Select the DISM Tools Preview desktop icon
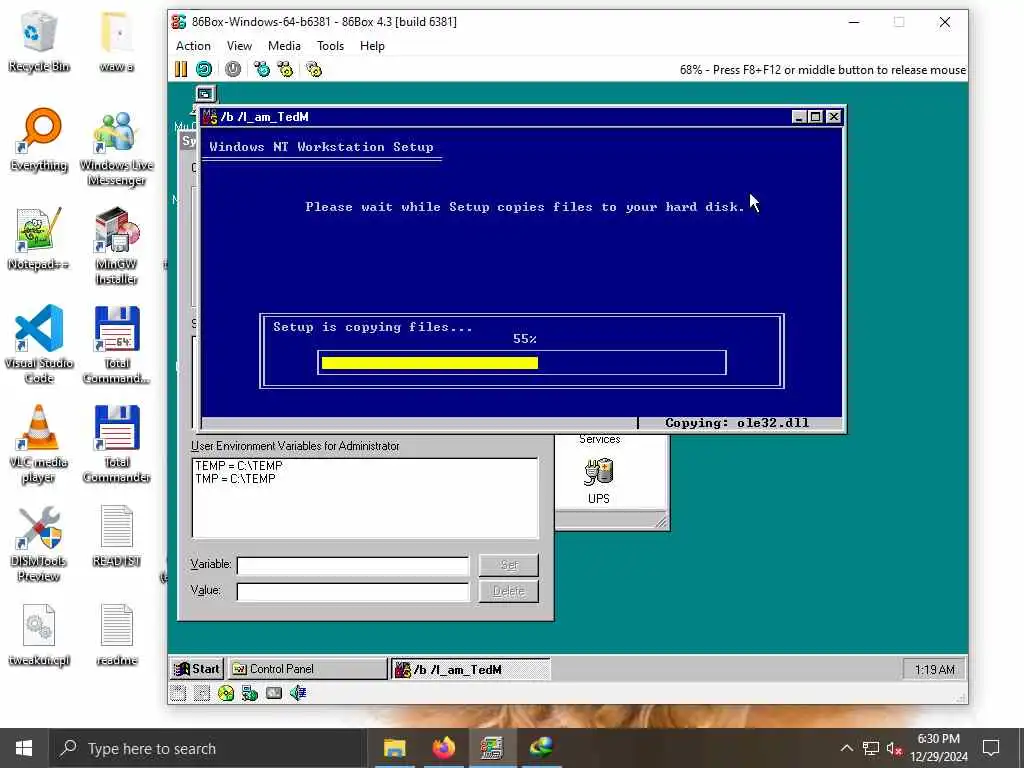 (39, 543)
